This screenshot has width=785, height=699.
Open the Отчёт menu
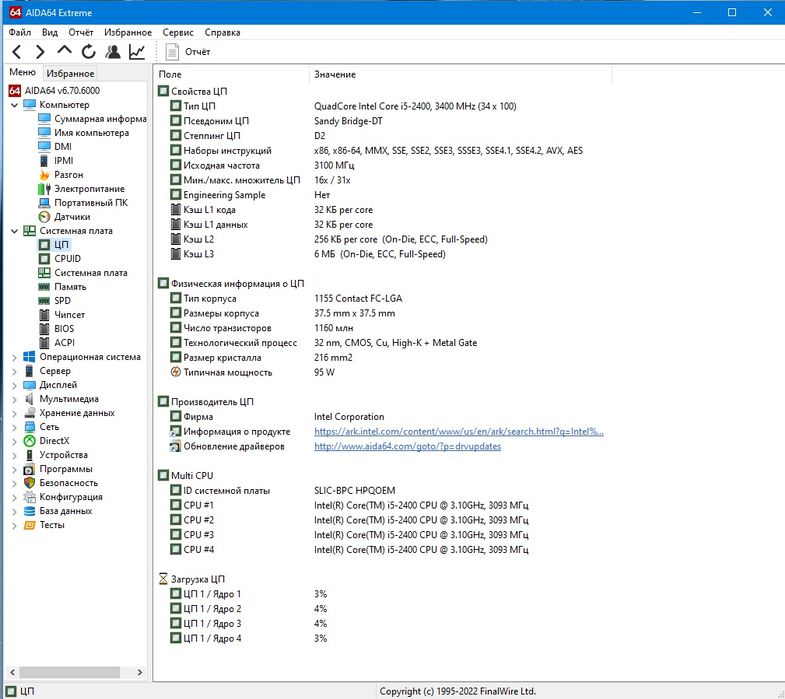point(81,33)
